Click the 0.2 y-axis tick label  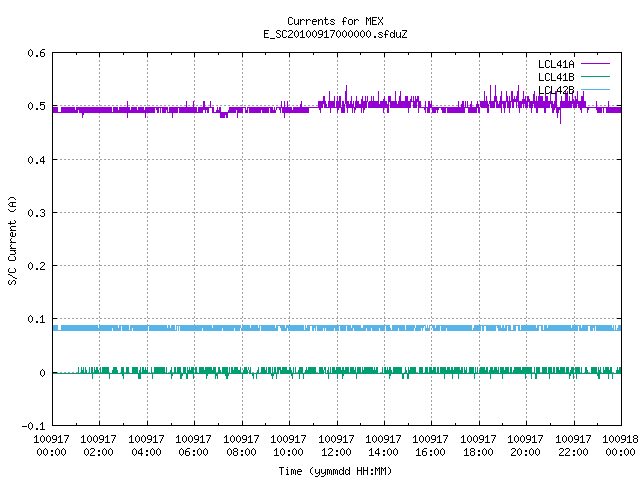(36, 266)
